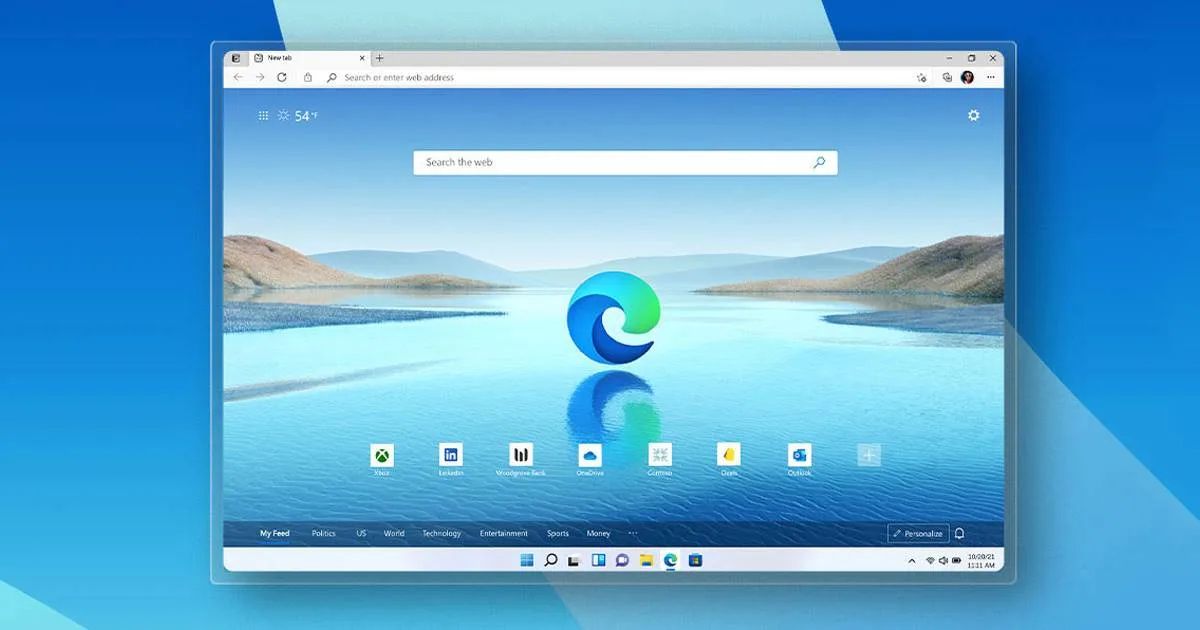Click the address bar field

[x=620, y=77]
